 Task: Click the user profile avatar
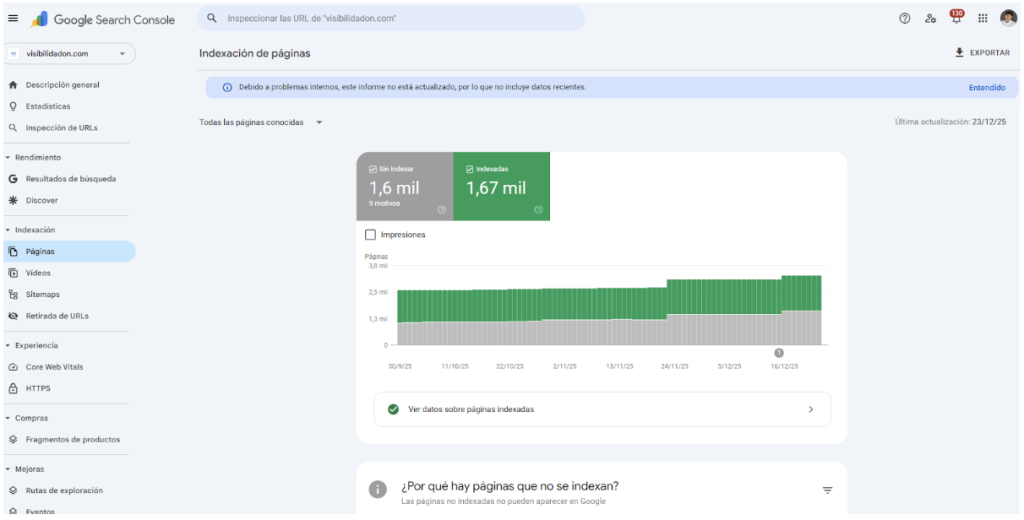[x=1008, y=18]
